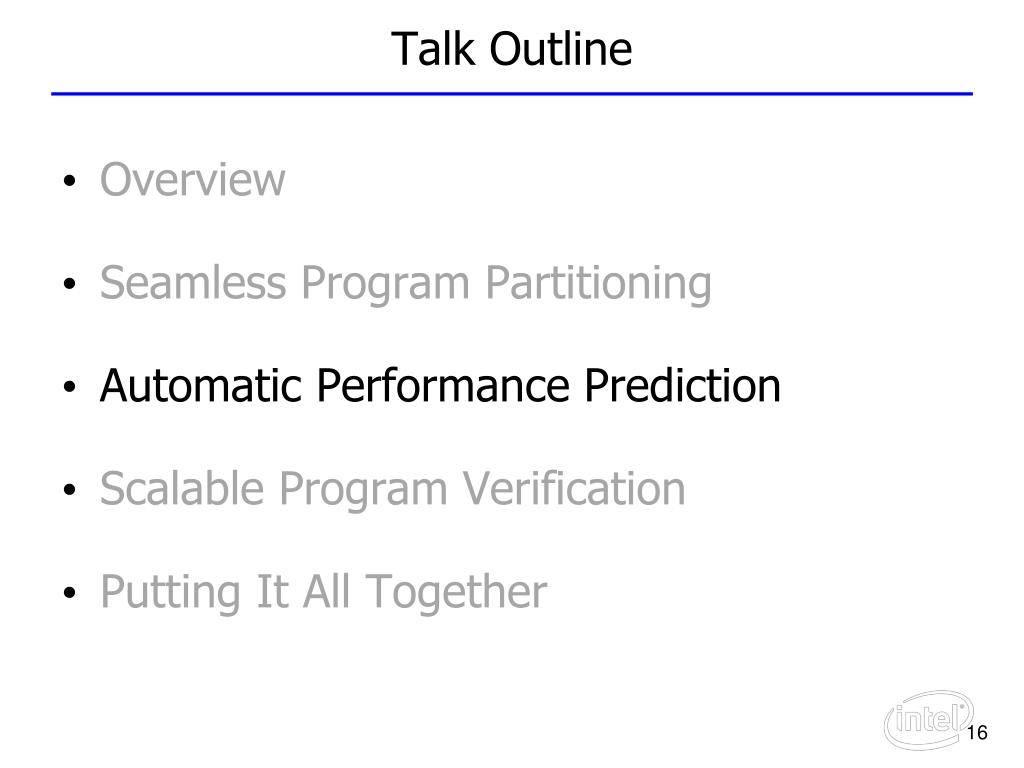Click the word Seamless
Image resolution: width=1024 pixels, height=768 pixels.
(x=193, y=283)
